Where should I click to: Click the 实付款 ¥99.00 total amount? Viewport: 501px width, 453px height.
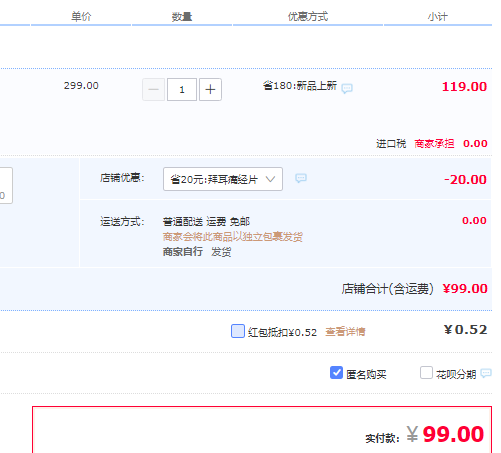pyautogui.click(x=445, y=434)
